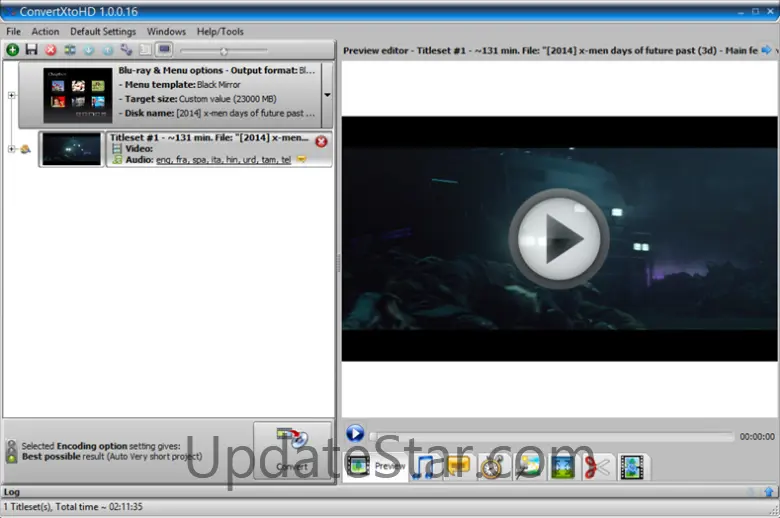Open the Windows menu
Image resolution: width=780 pixels, height=518 pixels.
(166, 31)
